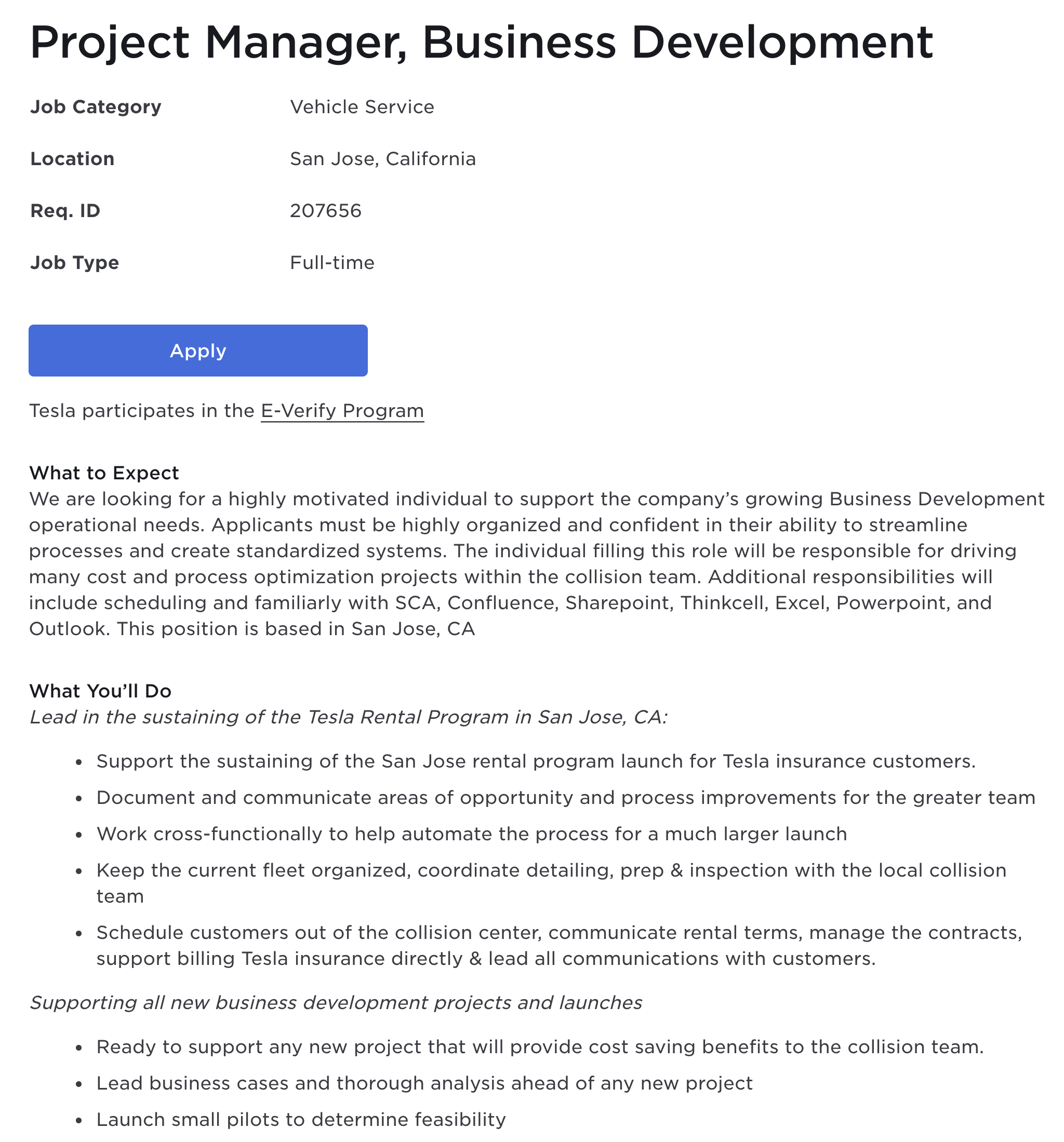The image size is (1064, 1142).
Task: Click the Lead business cases bullet
Action: pyautogui.click(x=424, y=1083)
